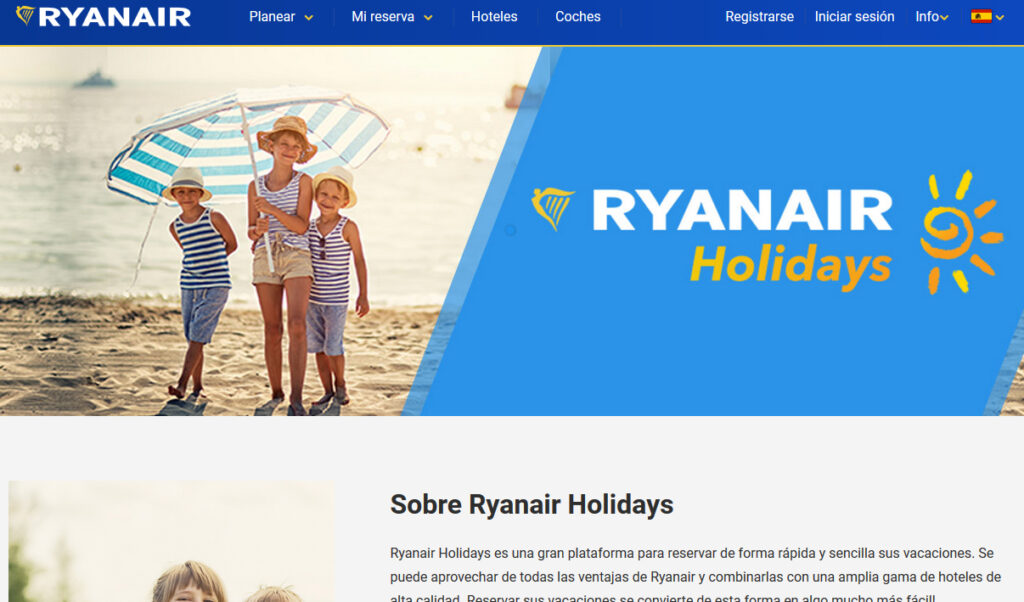Viewport: 1024px width, 602px height.
Task: Open the Hoteles menu item
Action: (x=494, y=16)
